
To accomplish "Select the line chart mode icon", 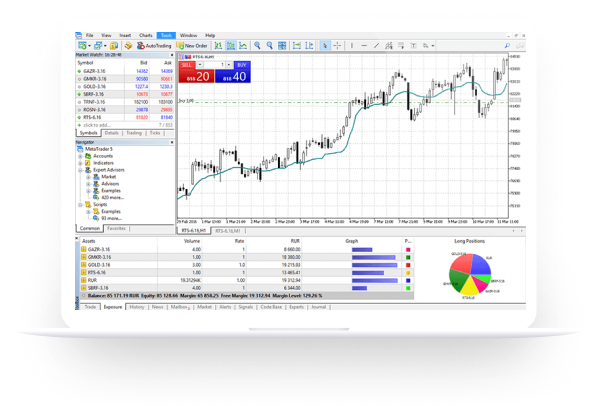I will tap(241, 45).
